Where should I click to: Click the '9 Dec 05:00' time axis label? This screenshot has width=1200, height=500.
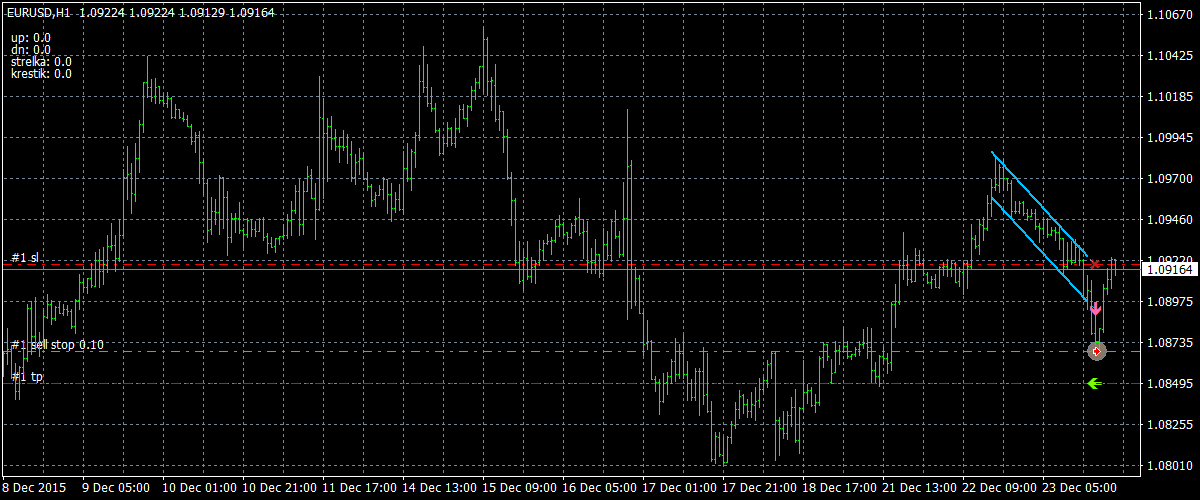coord(116,489)
